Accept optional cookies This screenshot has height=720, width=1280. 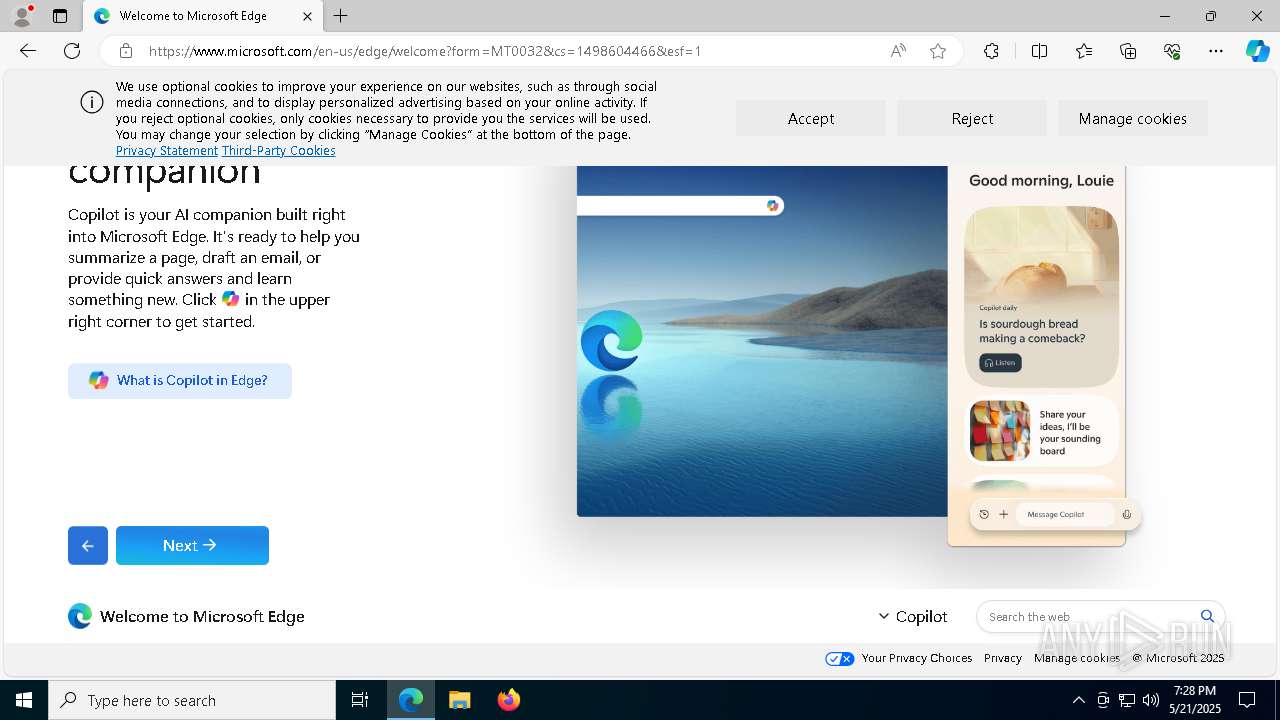[811, 118]
